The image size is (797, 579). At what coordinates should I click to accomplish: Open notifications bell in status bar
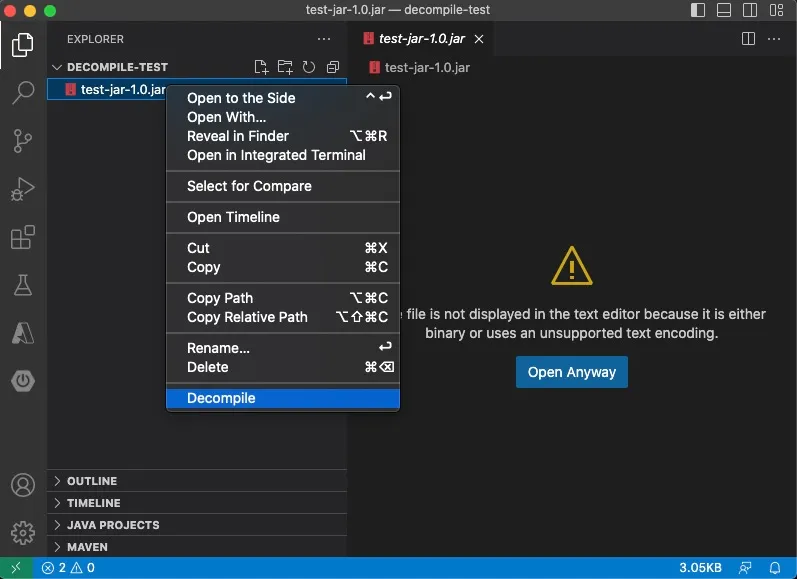click(775, 568)
